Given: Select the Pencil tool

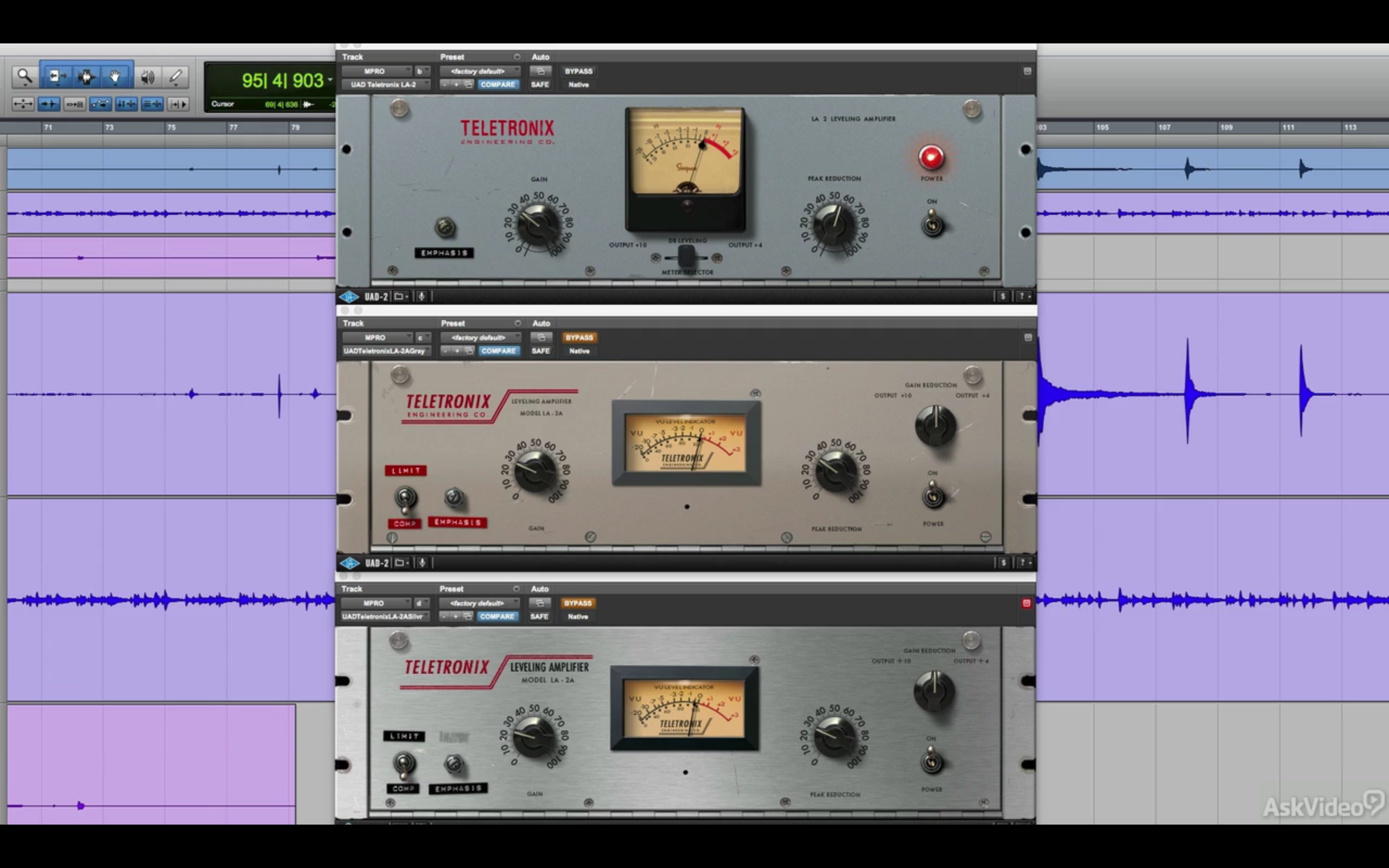Looking at the screenshot, I should pos(176,76).
